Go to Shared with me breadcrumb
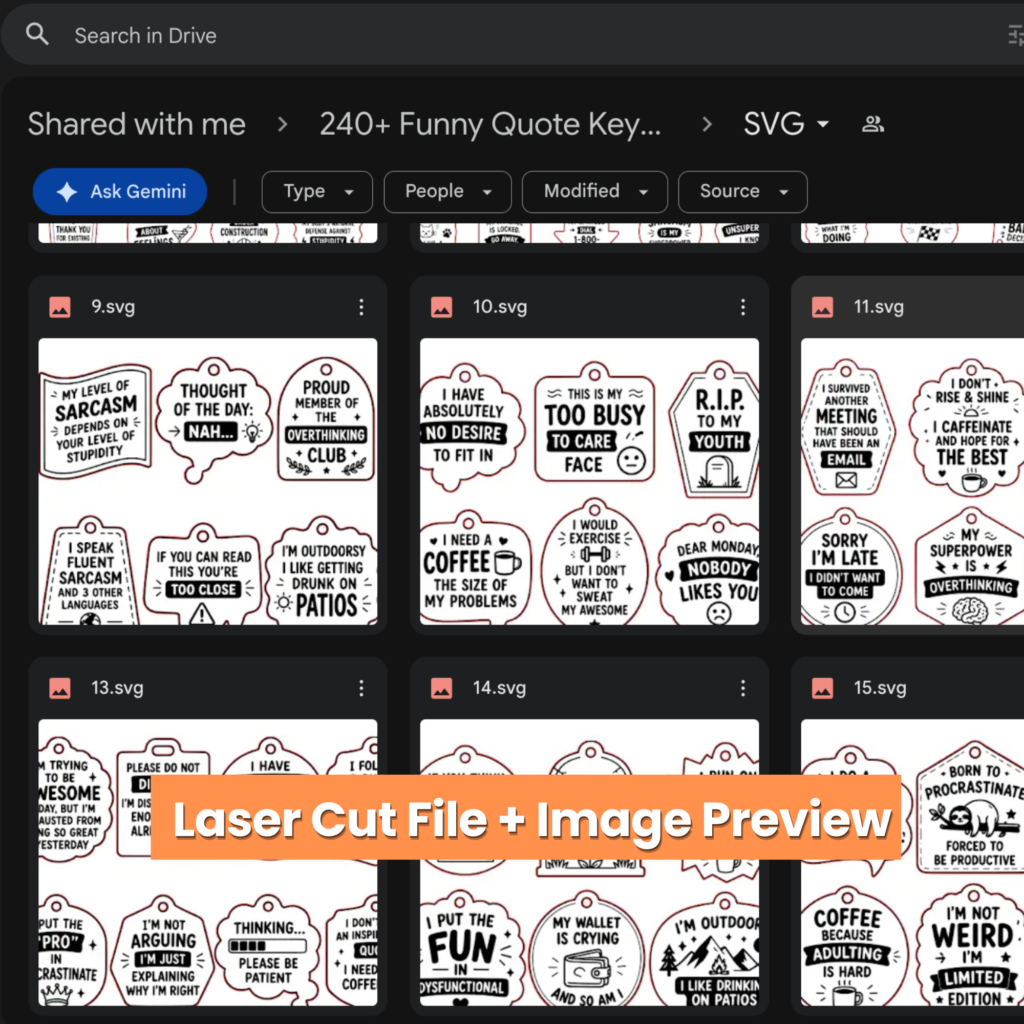This screenshot has width=1024, height=1024. [x=136, y=123]
